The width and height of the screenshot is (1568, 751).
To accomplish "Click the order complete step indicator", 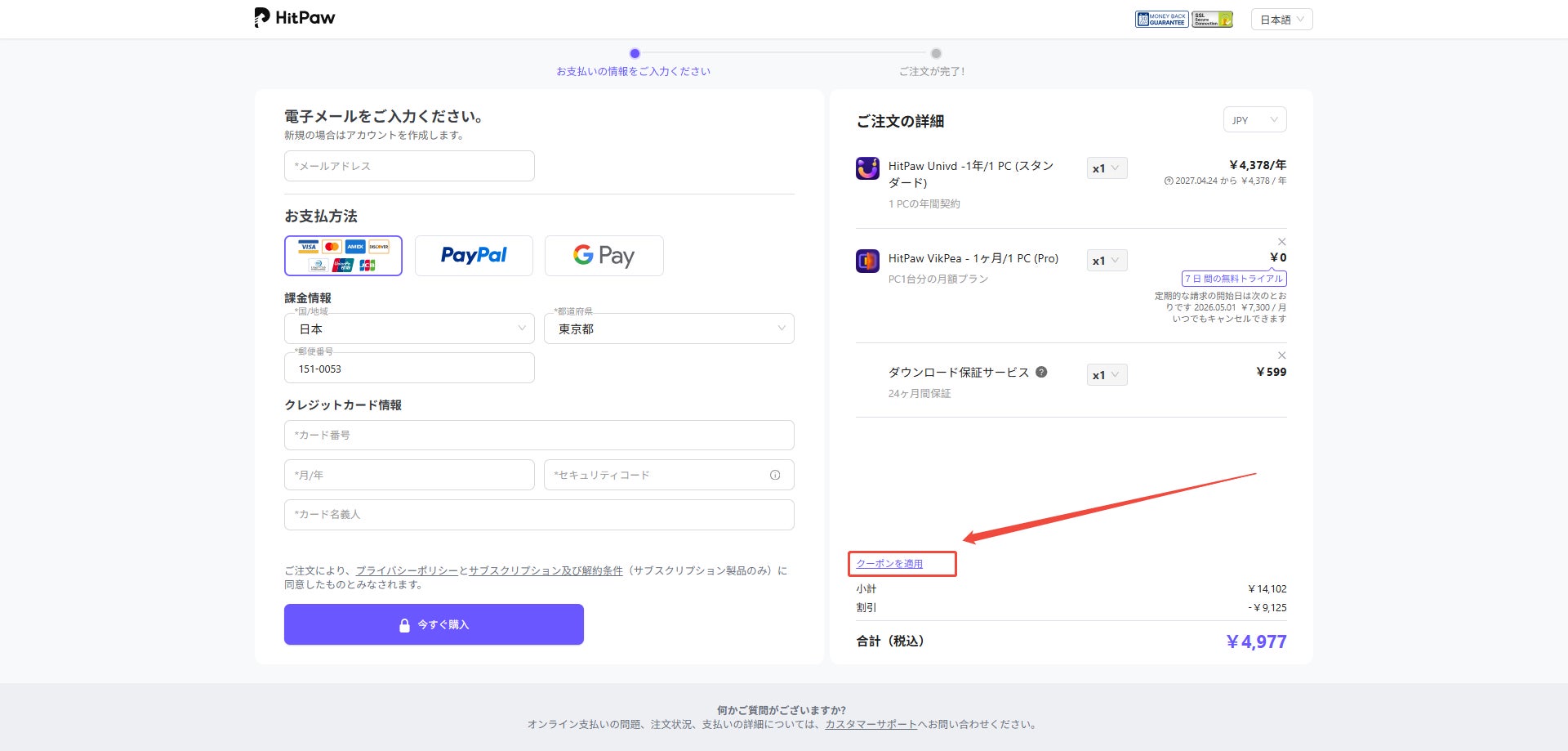I will [936, 54].
